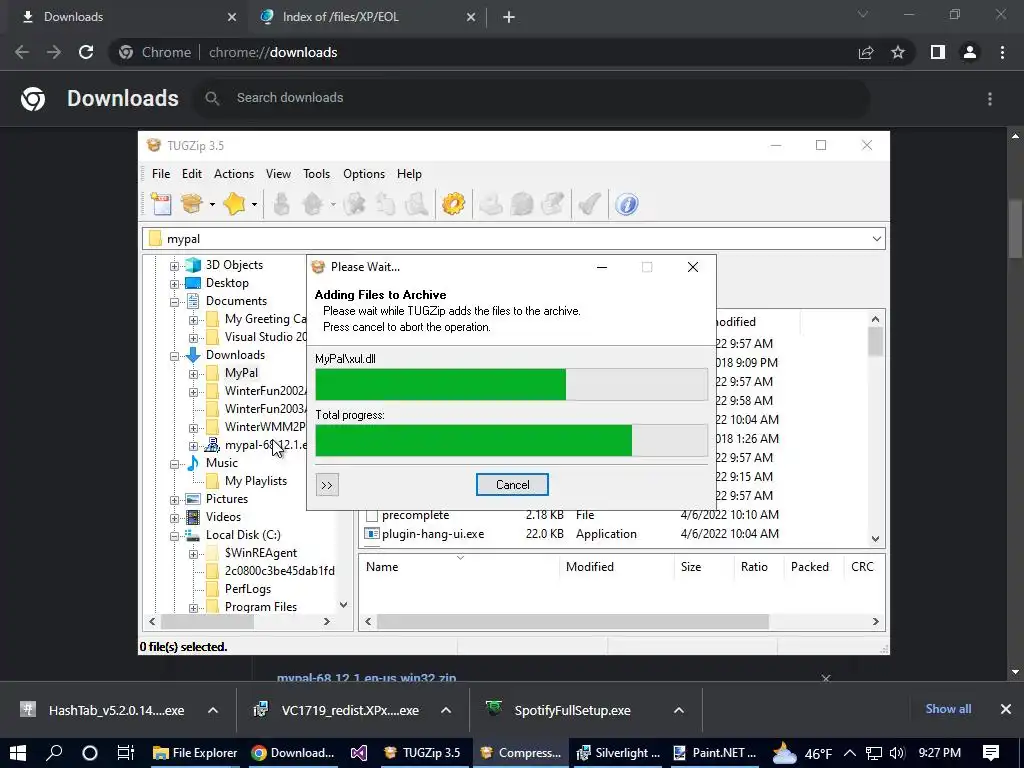Tick the precomplete file checkbox
Image resolution: width=1024 pixels, height=768 pixels.
(x=372, y=516)
